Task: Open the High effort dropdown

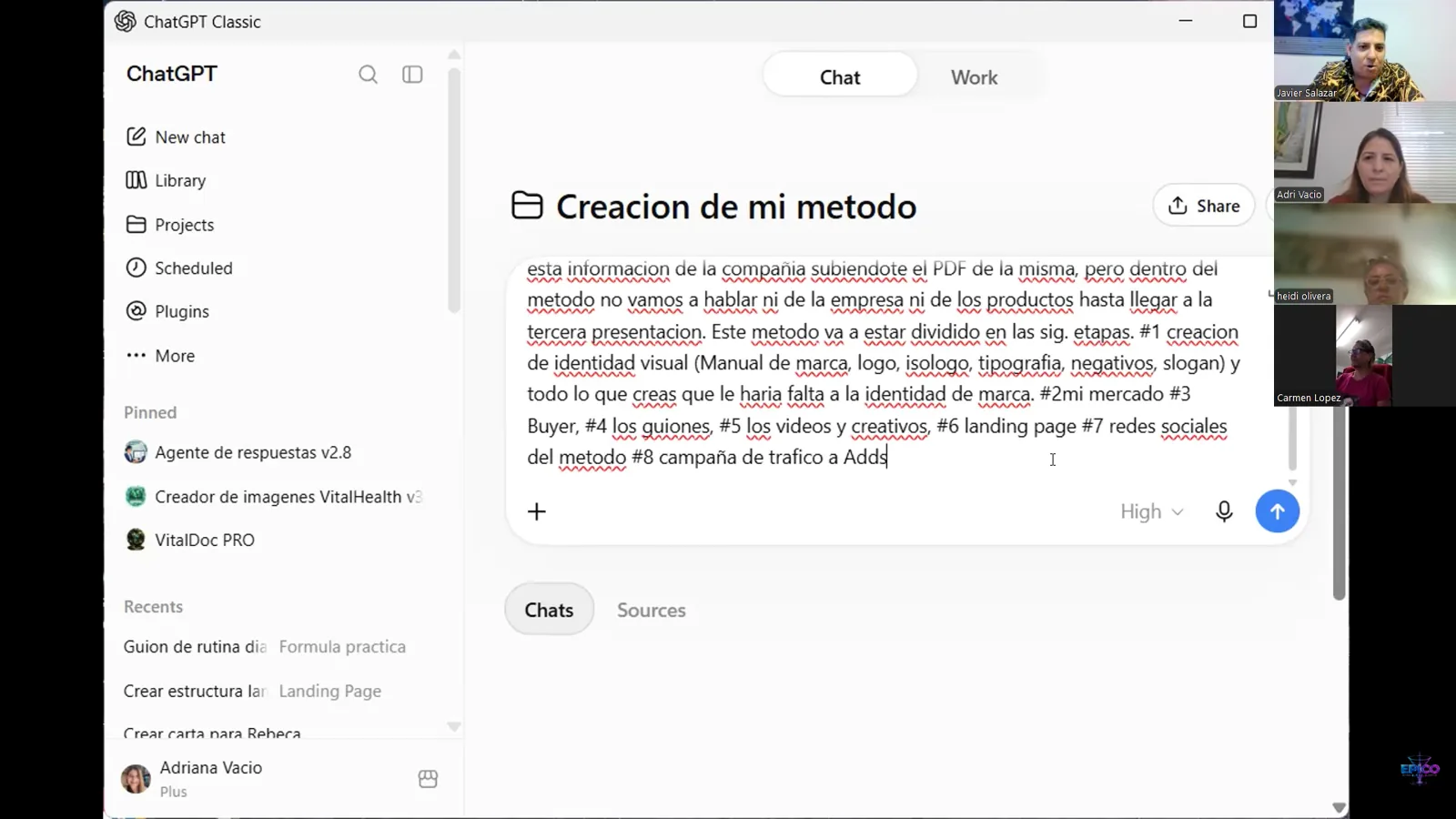Action: [1152, 511]
